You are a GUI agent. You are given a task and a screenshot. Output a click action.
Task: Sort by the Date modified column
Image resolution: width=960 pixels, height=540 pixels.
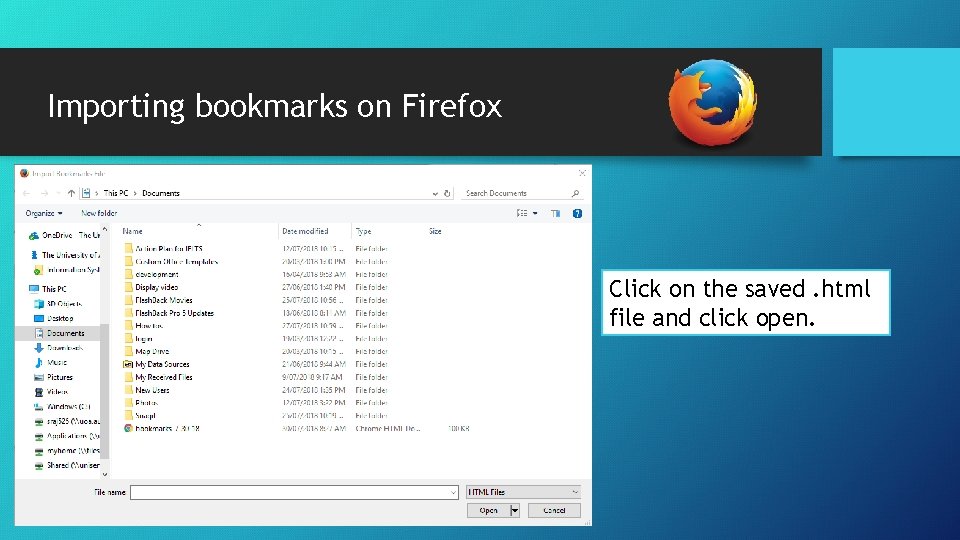[x=305, y=231]
